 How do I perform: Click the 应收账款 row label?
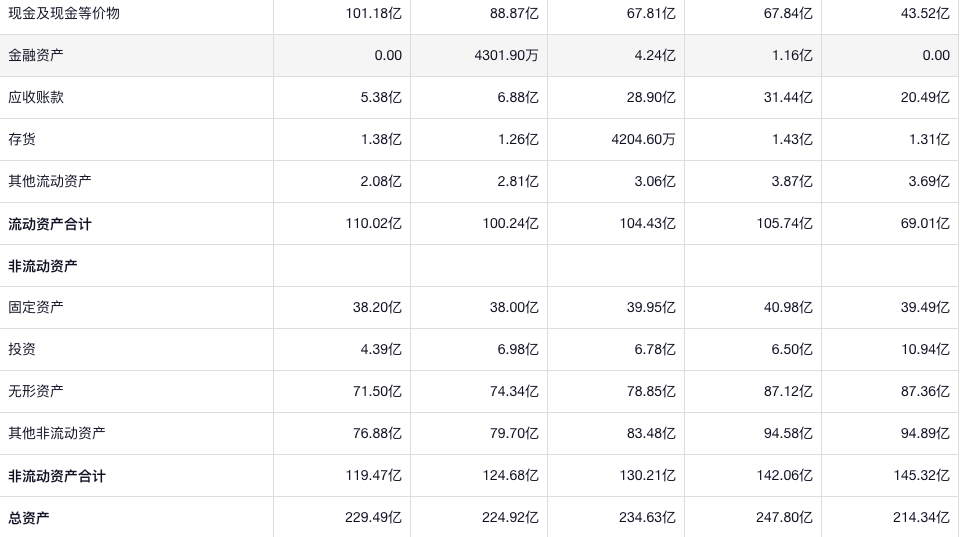[36, 98]
